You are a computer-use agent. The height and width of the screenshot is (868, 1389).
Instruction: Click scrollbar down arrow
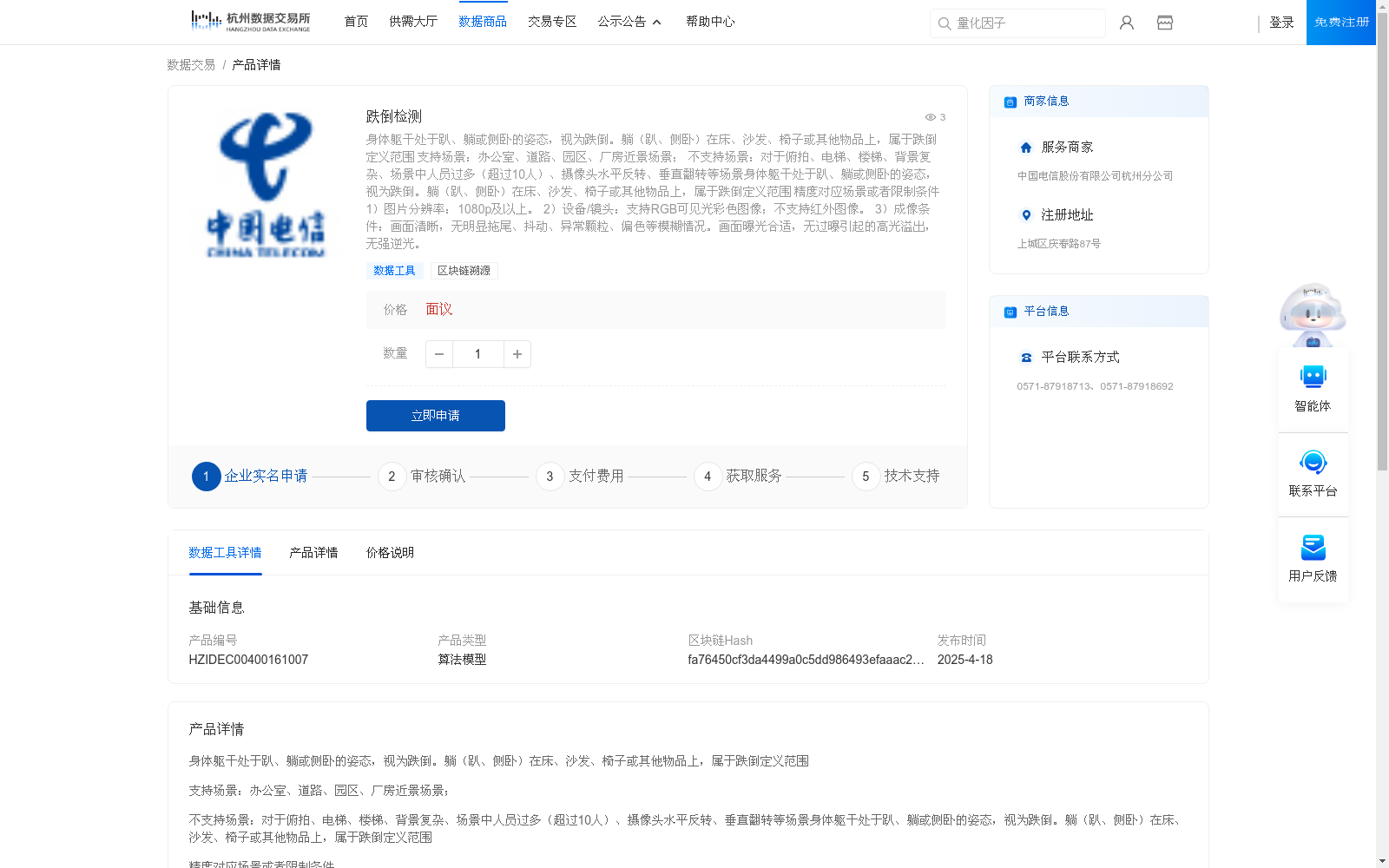coord(1382,861)
